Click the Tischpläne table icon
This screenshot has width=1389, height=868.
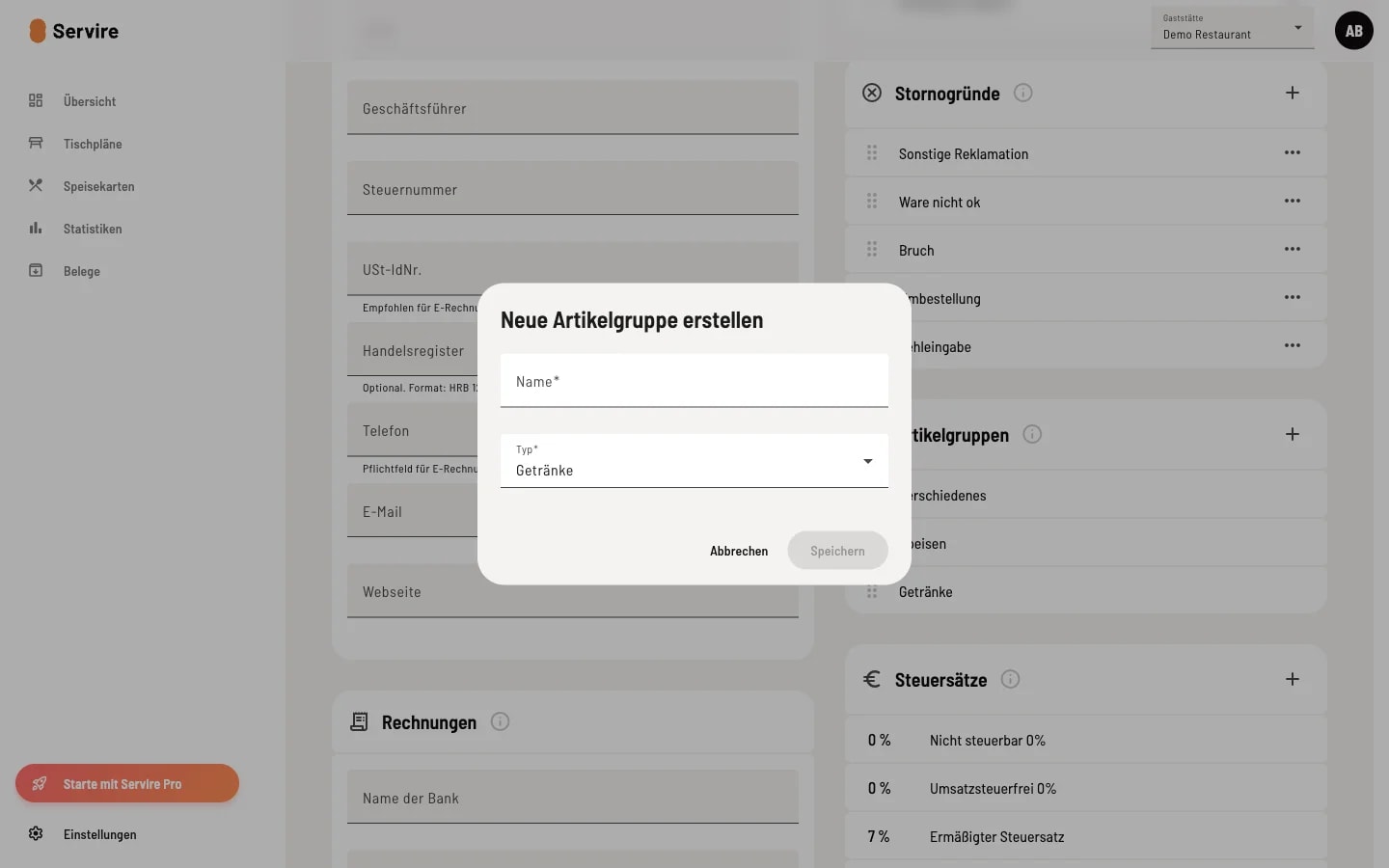(x=36, y=143)
